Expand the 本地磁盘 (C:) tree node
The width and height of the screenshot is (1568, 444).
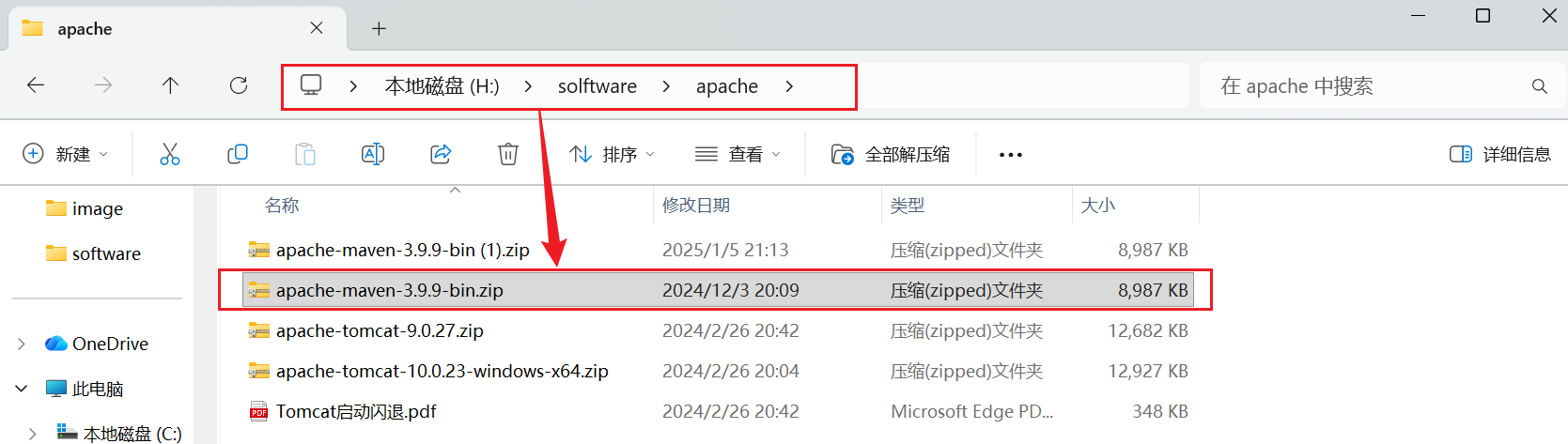(x=33, y=434)
